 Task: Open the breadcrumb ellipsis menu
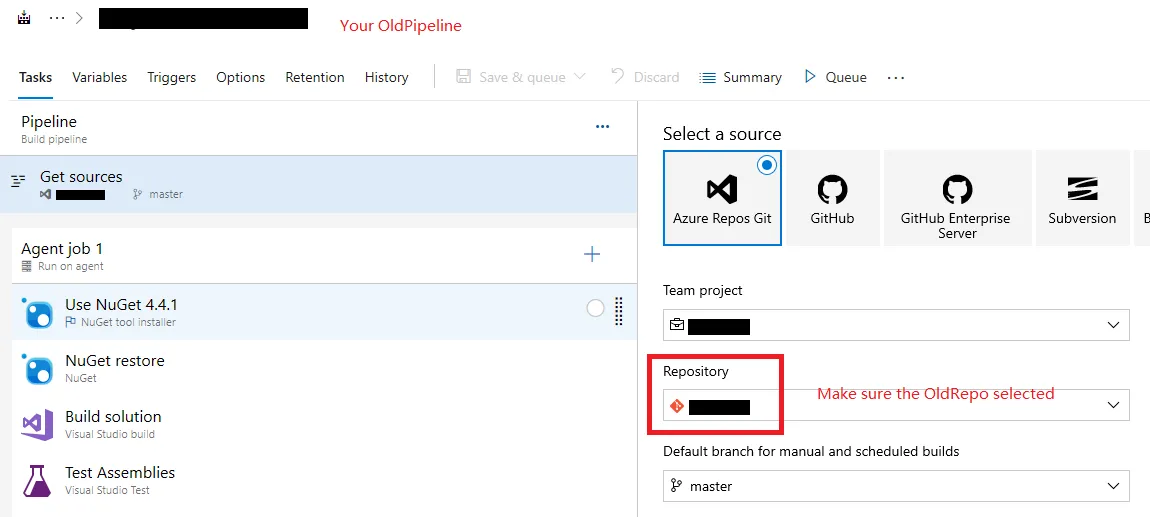pos(56,18)
